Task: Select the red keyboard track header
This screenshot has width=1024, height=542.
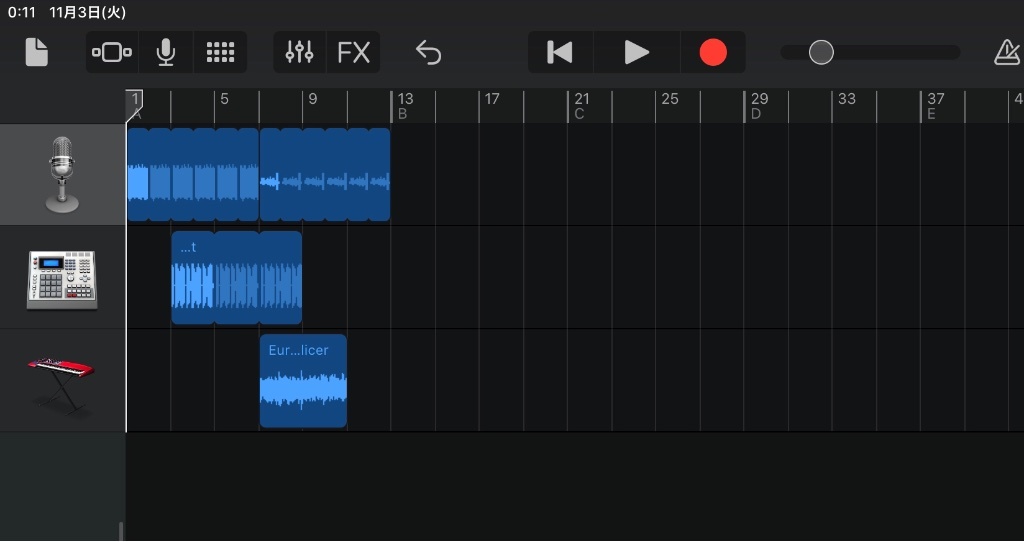Action: 63,380
